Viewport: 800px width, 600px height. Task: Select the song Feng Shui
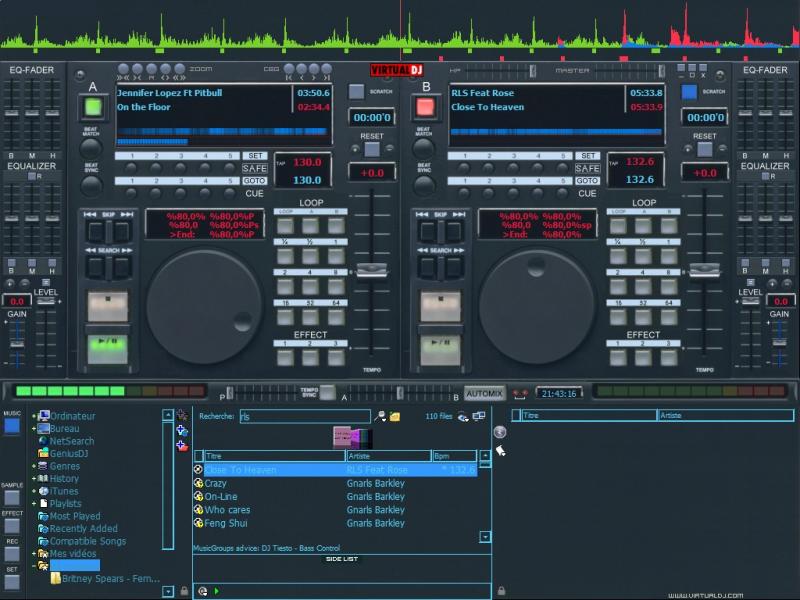tap(336, 523)
